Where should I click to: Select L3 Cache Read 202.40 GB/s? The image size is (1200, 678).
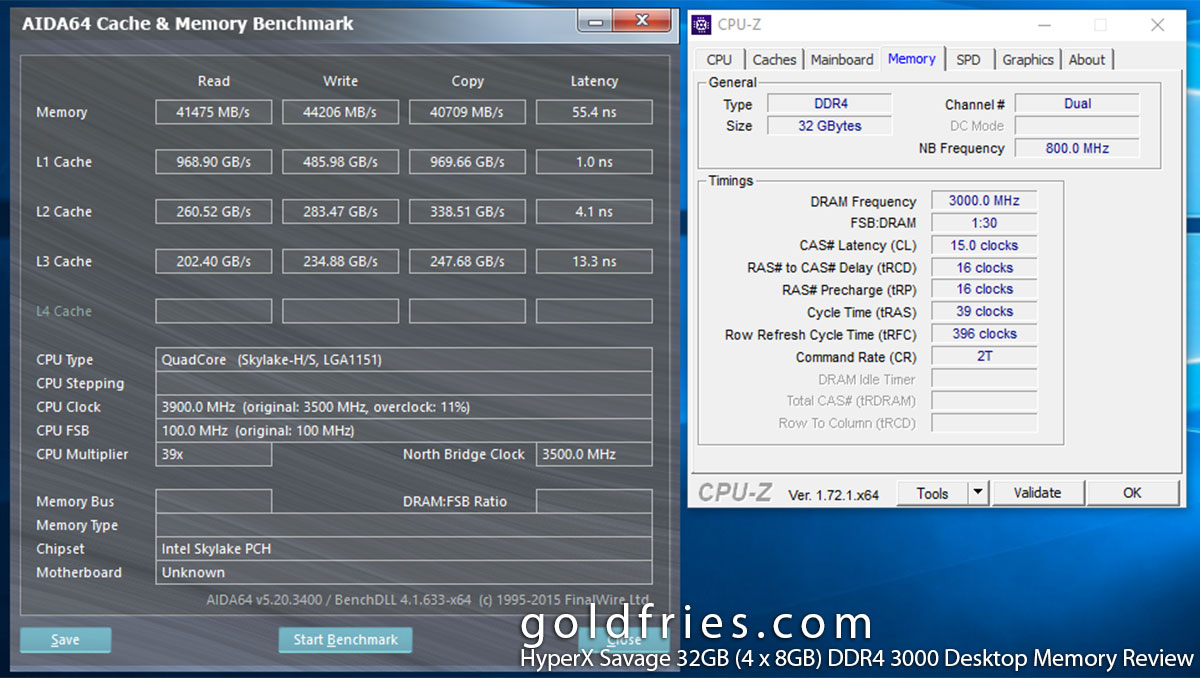213,262
